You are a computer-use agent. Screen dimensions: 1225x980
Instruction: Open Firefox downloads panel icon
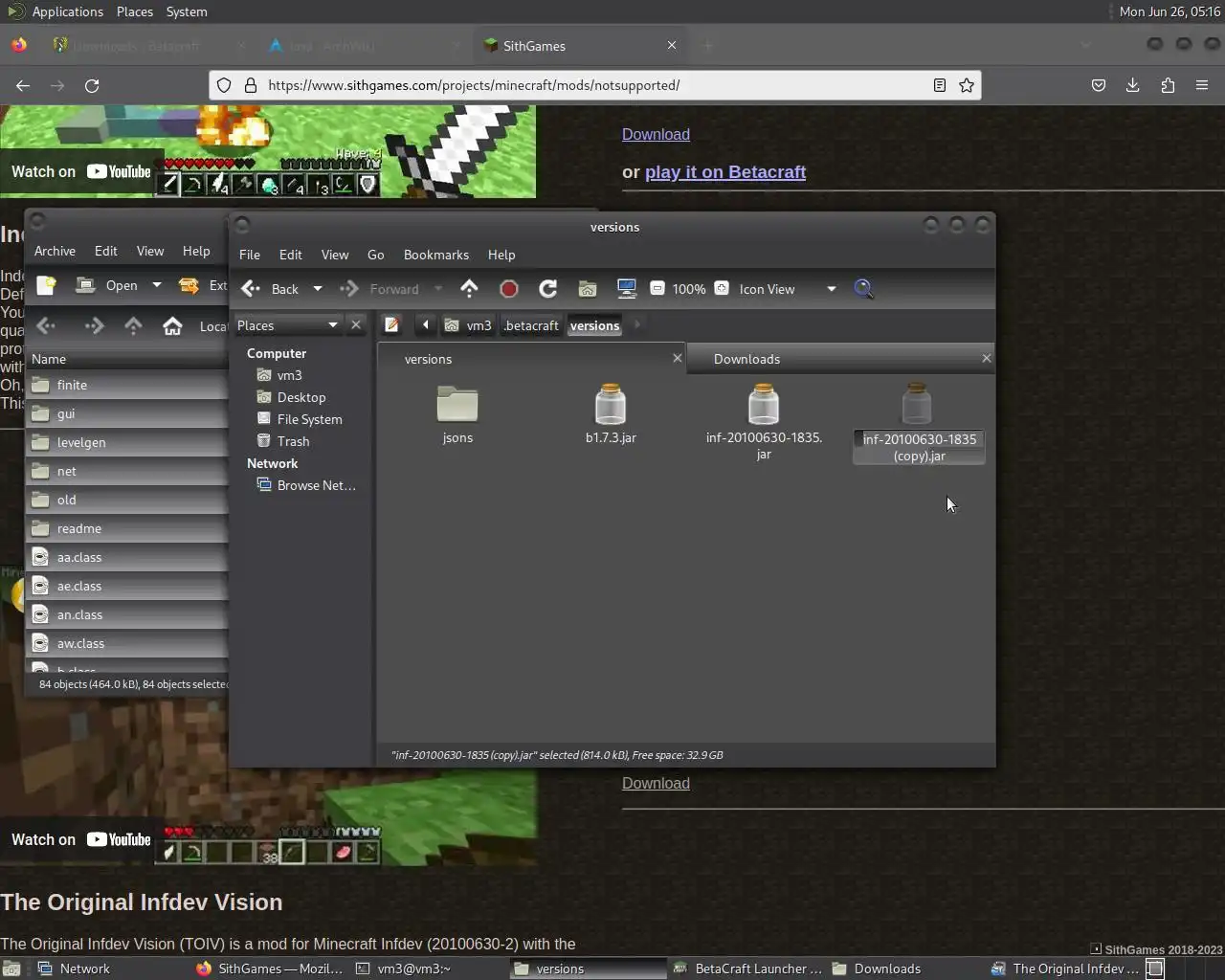(x=1132, y=85)
